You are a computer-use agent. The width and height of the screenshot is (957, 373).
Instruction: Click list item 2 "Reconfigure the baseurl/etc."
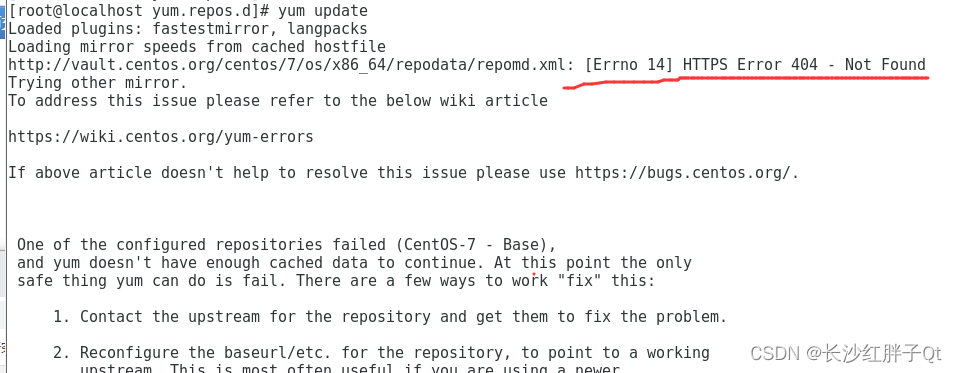381,353
